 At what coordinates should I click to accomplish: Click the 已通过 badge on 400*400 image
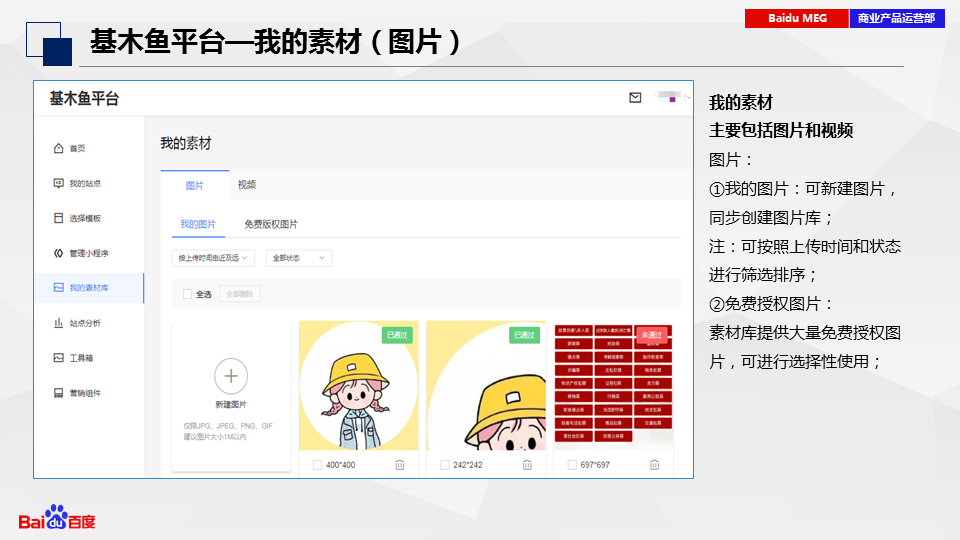coord(397,335)
